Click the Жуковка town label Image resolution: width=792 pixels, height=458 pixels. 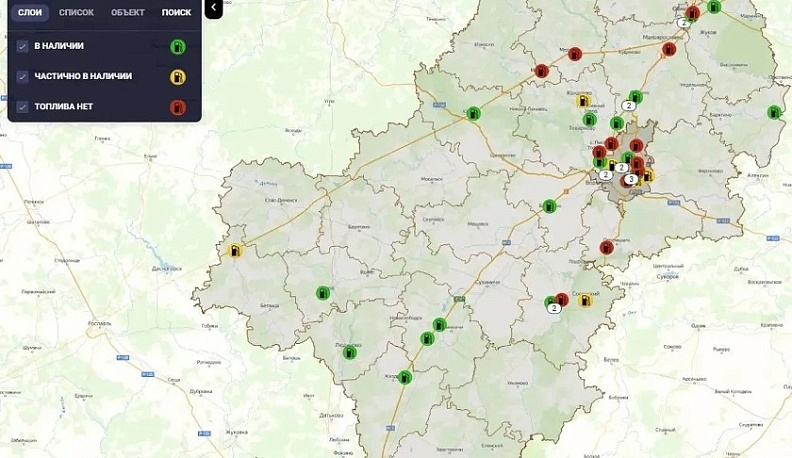coord(236,432)
